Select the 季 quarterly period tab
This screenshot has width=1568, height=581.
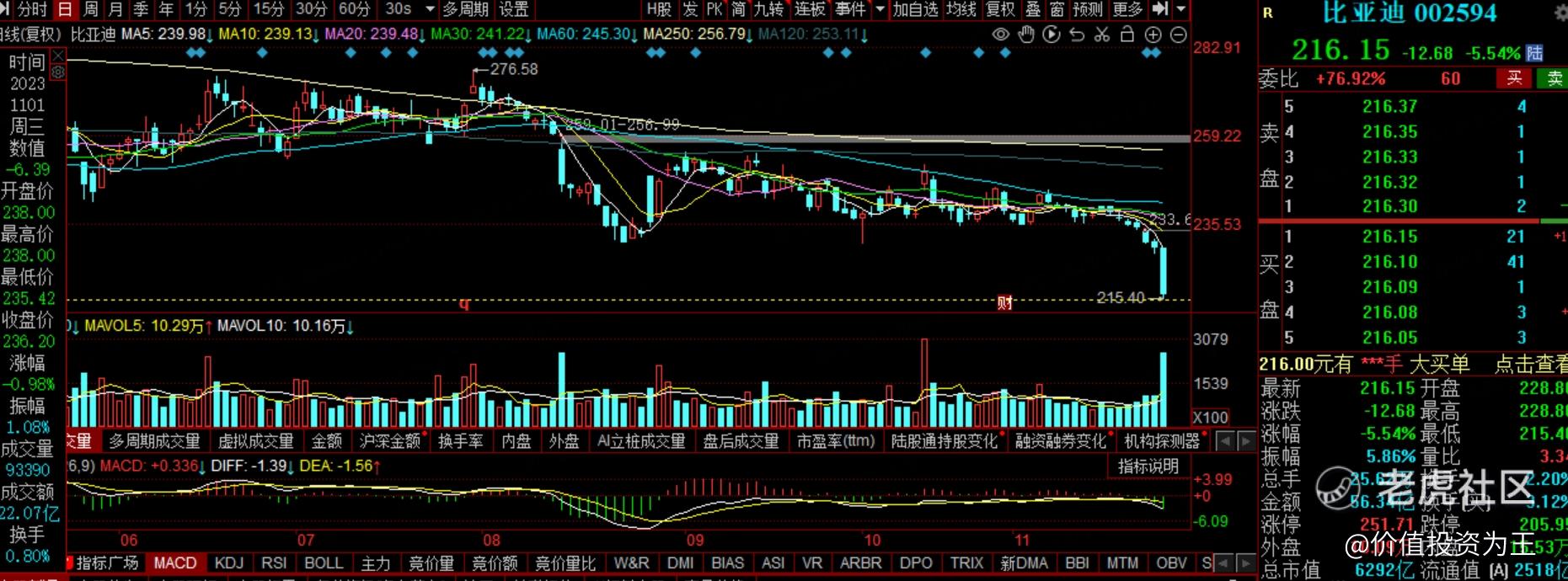point(142,9)
